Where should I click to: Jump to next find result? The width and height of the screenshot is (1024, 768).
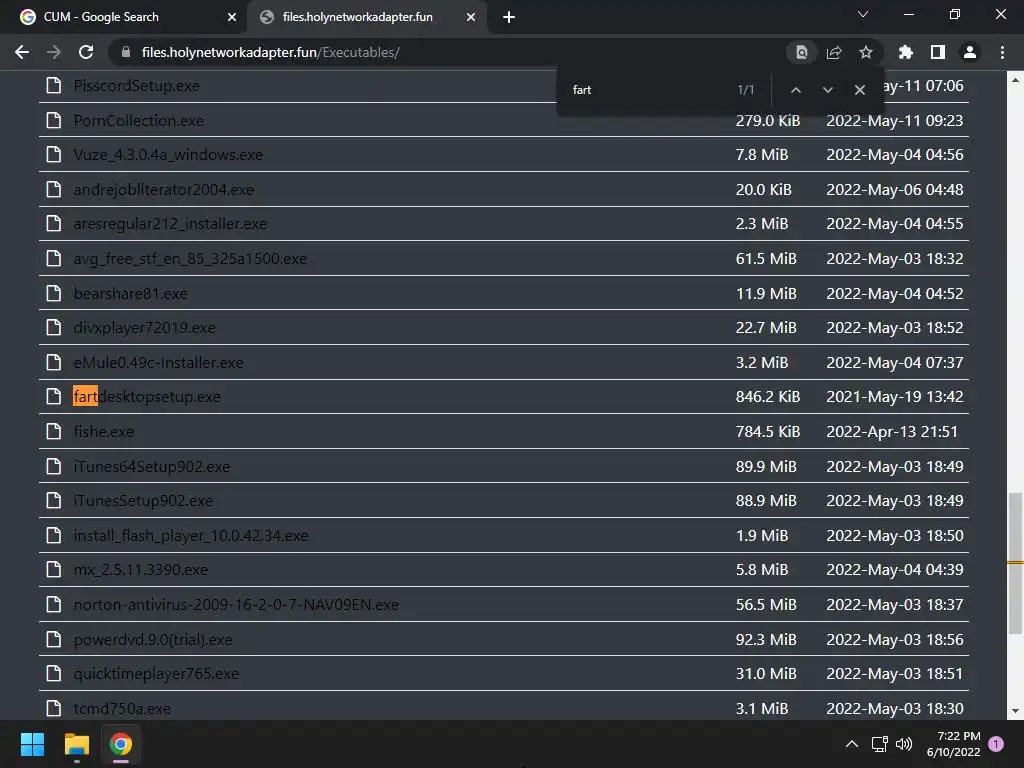click(827, 90)
